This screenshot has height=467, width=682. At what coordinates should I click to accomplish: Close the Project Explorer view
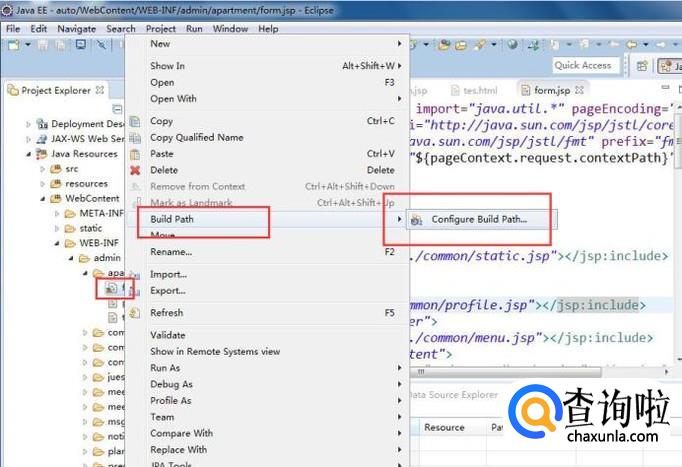point(100,90)
